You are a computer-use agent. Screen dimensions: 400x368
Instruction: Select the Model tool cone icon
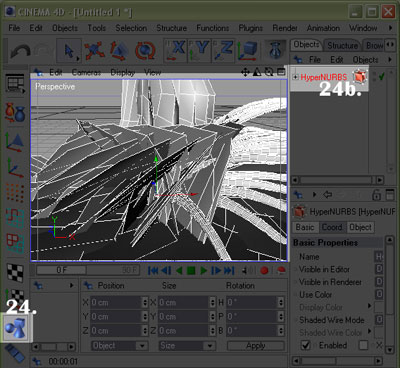tap(15, 141)
